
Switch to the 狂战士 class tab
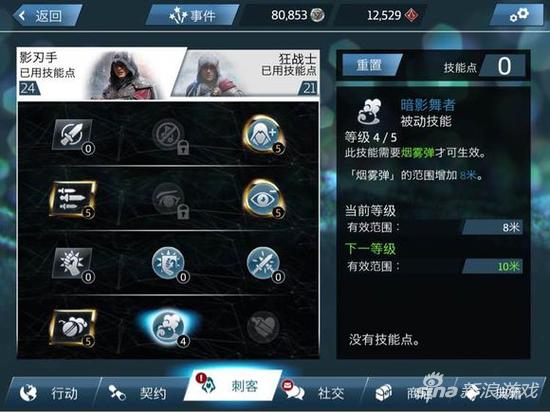(246, 73)
